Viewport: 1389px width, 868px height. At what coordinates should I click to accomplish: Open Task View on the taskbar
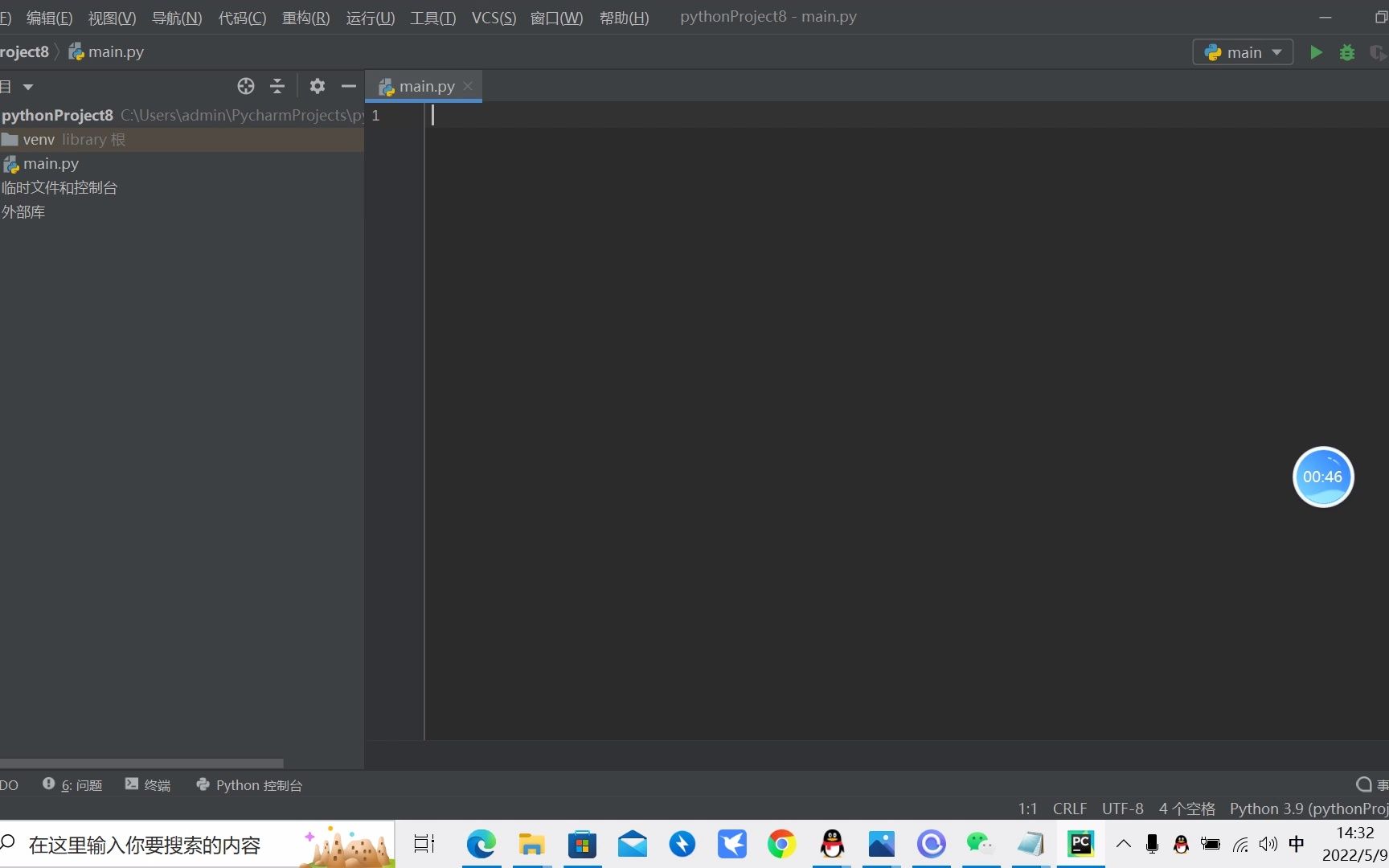coord(424,844)
